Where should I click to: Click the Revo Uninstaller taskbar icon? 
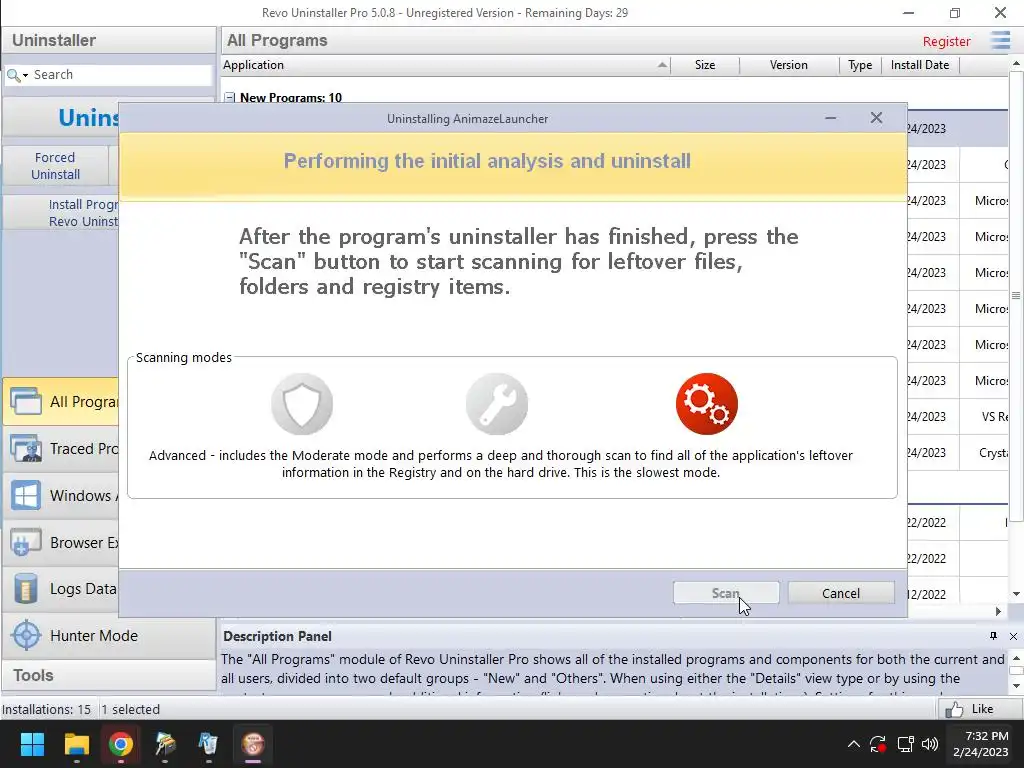coord(253,744)
